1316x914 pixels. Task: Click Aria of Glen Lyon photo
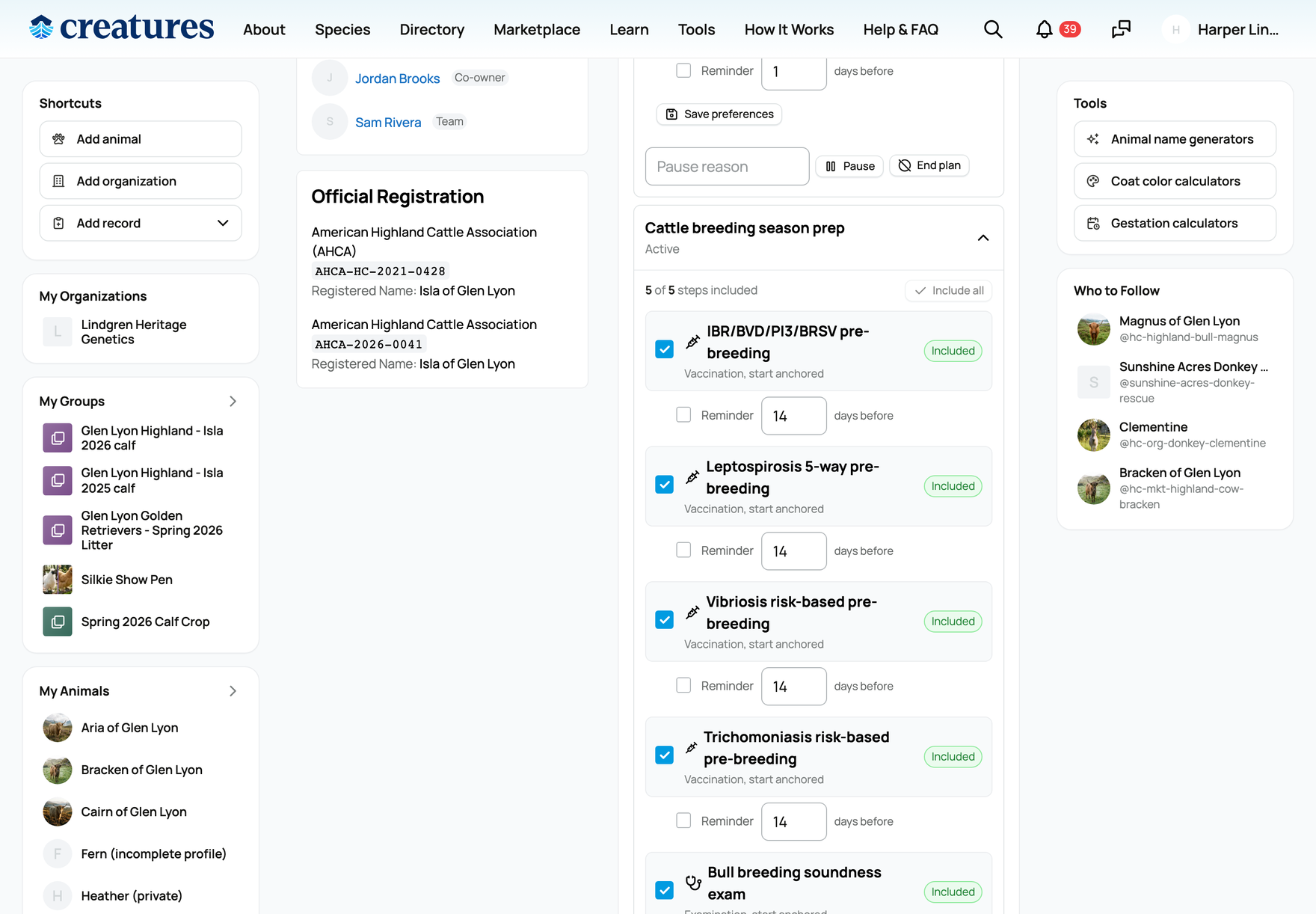point(58,728)
